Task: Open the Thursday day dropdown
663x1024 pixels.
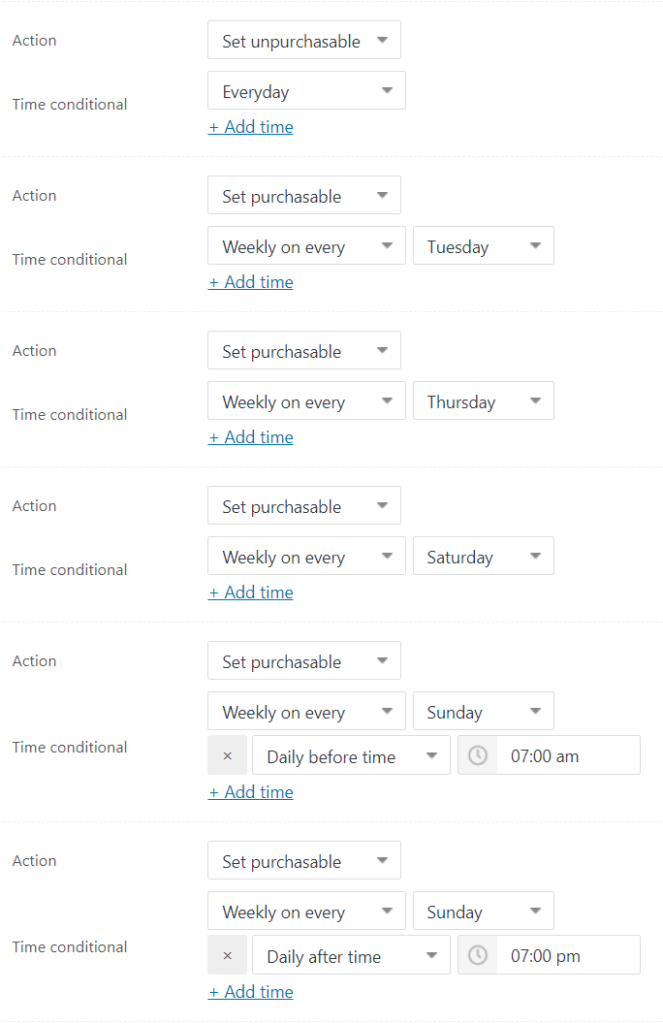Action: (483, 400)
